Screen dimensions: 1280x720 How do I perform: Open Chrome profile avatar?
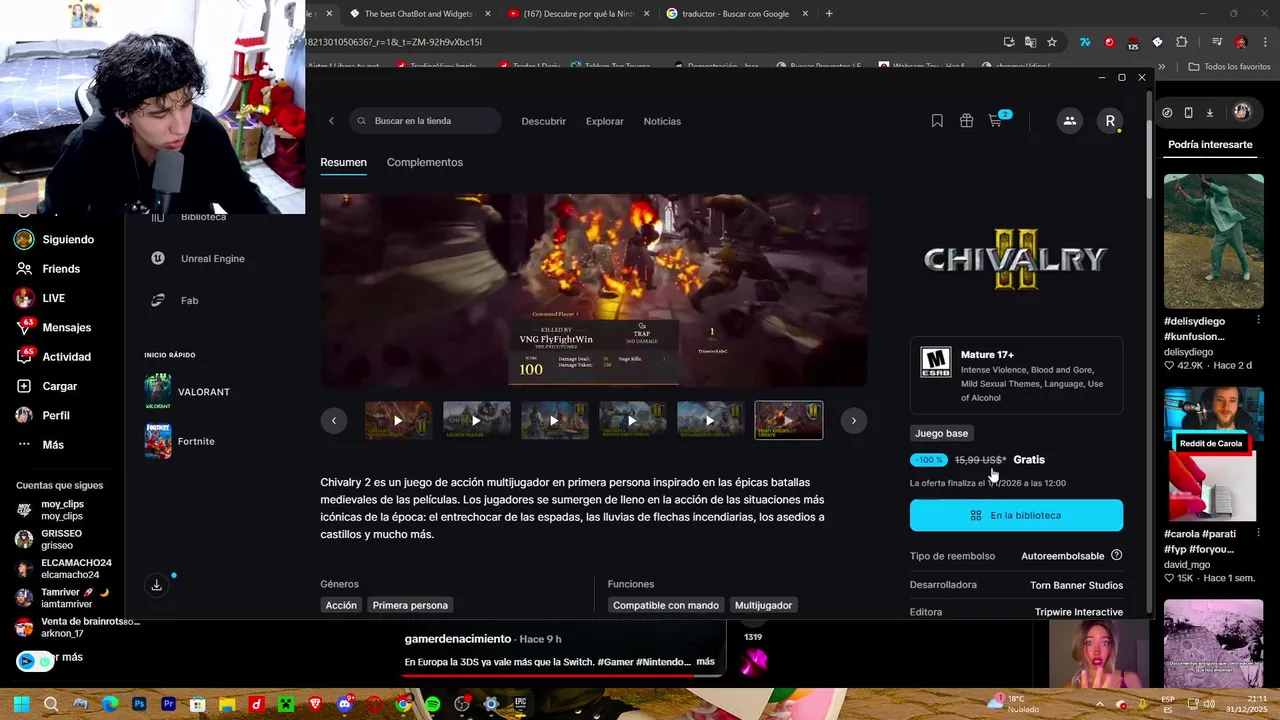coord(1241,42)
